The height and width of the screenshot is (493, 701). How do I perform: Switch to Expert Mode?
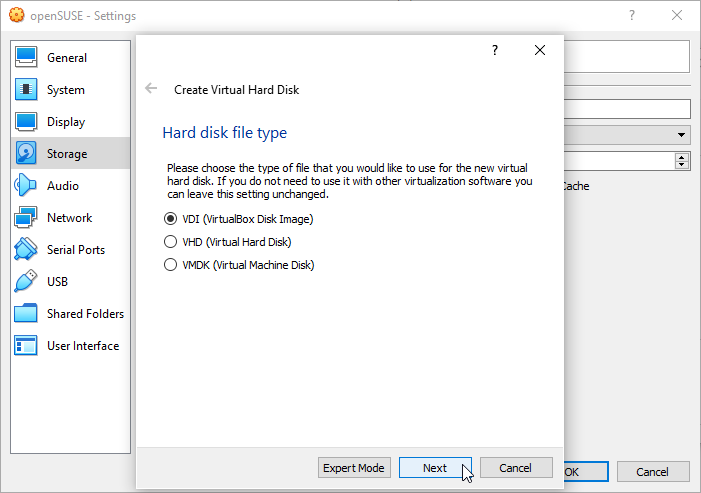point(353,468)
